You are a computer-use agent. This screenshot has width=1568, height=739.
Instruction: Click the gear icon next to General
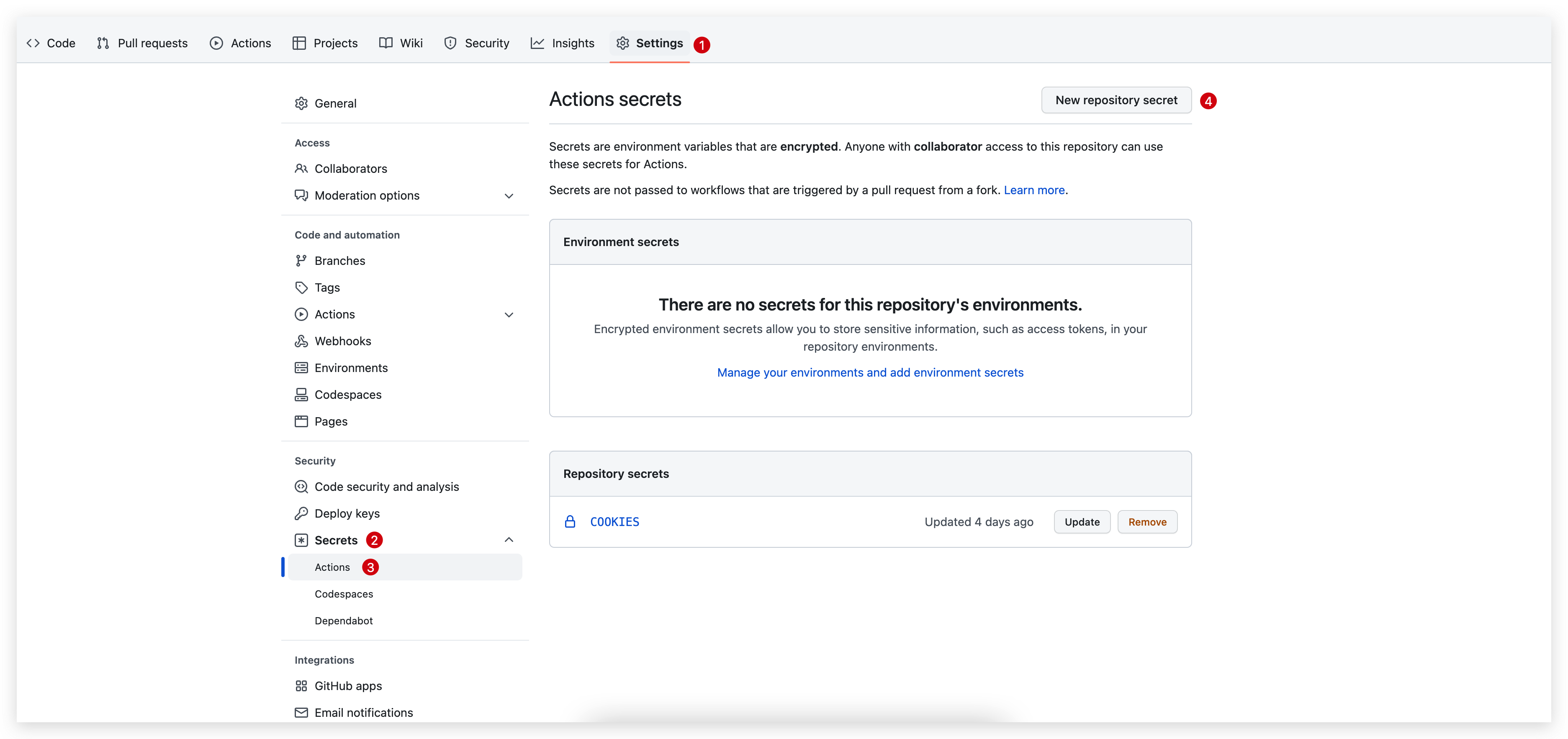(301, 103)
